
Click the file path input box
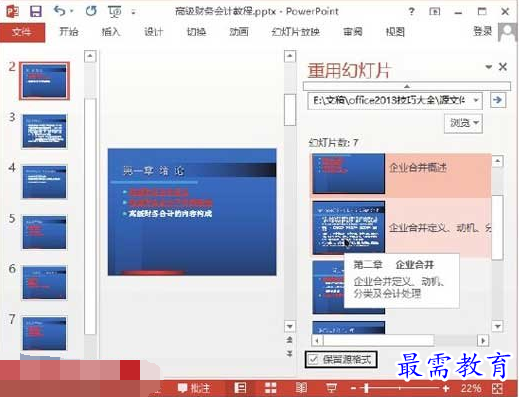(389, 100)
